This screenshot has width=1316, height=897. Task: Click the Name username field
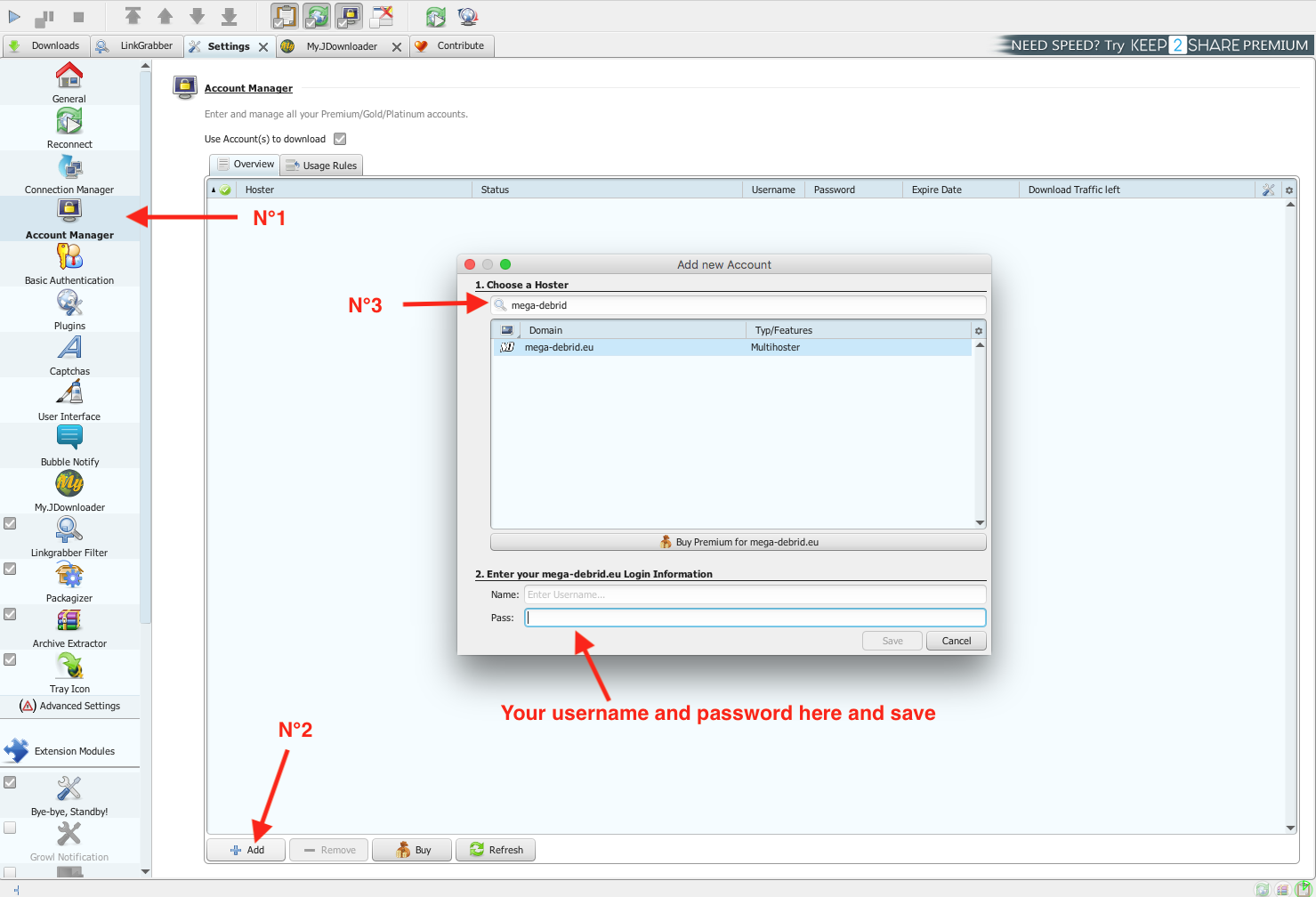[755, 594]
